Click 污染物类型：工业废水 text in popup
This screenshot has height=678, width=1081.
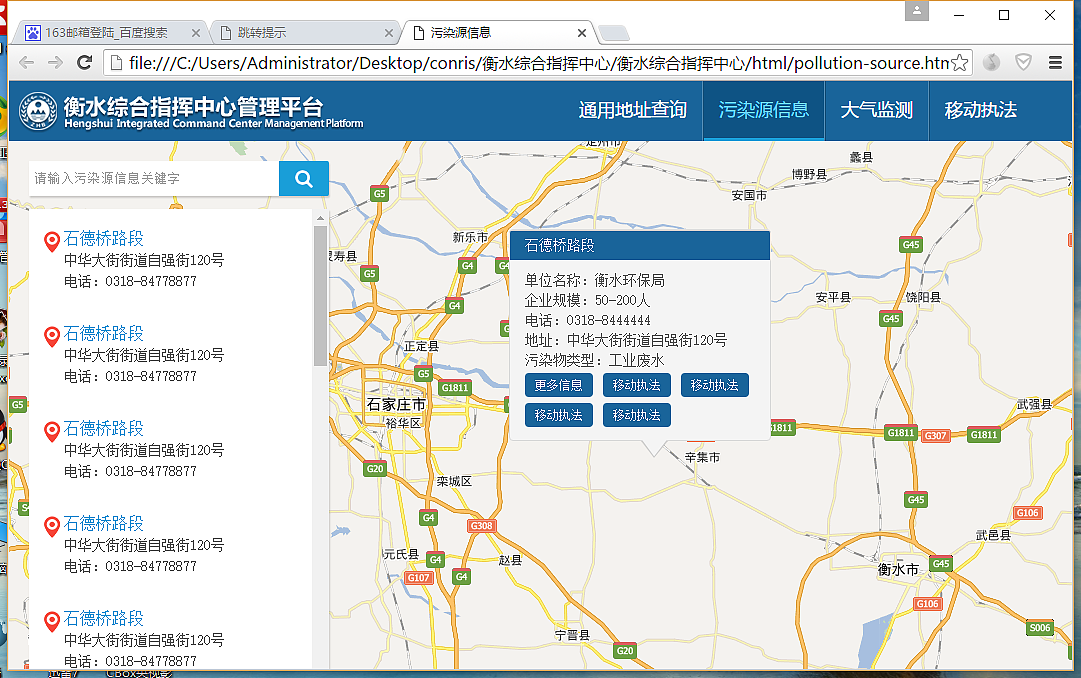pyautogui.click(x=594, y=360)
